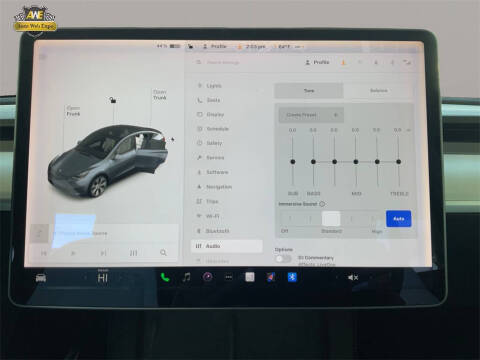Screen dimensions: 480x360
Task: Click the MID equalizer slider handle
Action: pos(356,162)
